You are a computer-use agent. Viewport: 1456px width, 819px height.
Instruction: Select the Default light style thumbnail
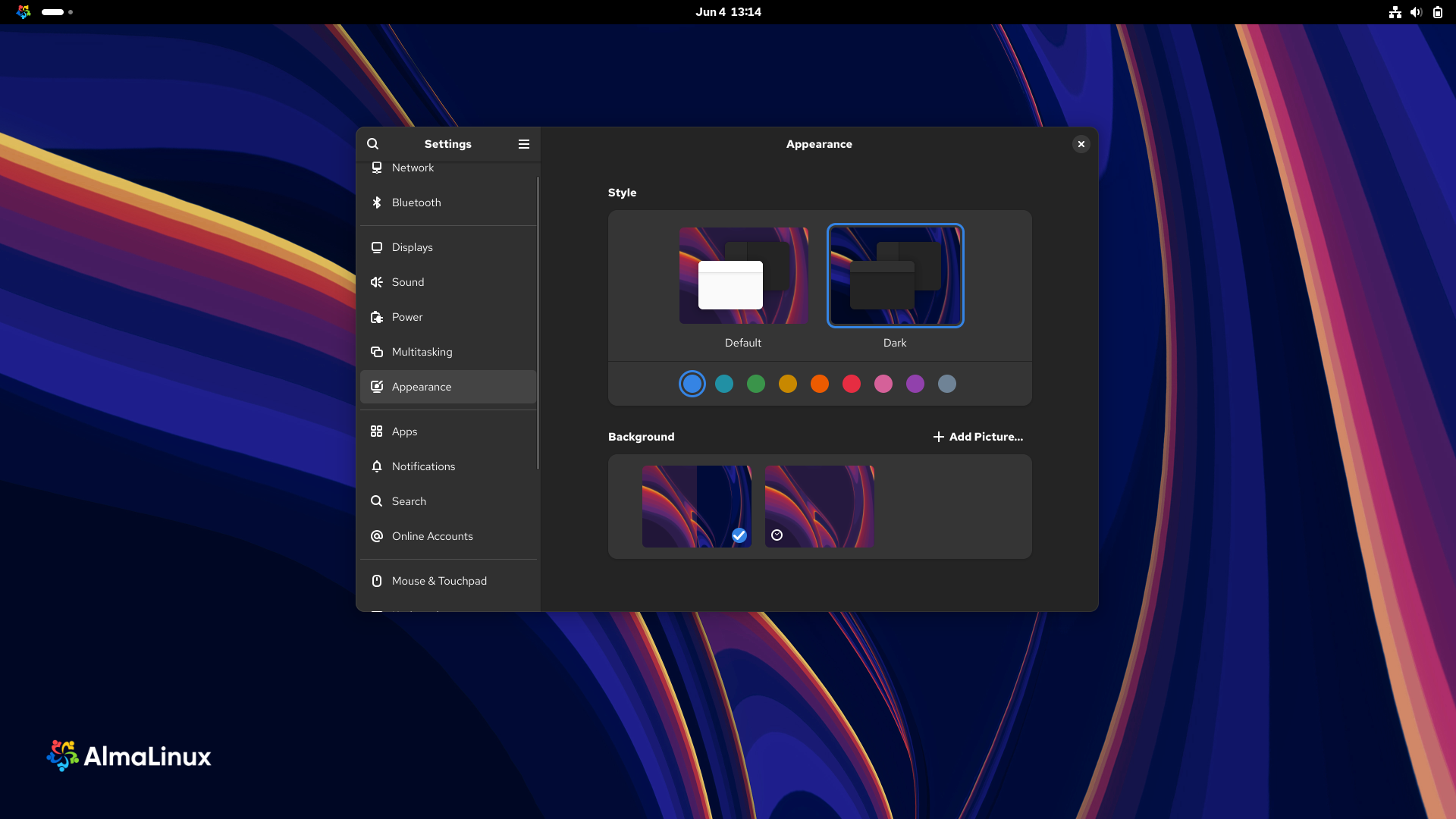pyautogui.click(x=744, y=276)
